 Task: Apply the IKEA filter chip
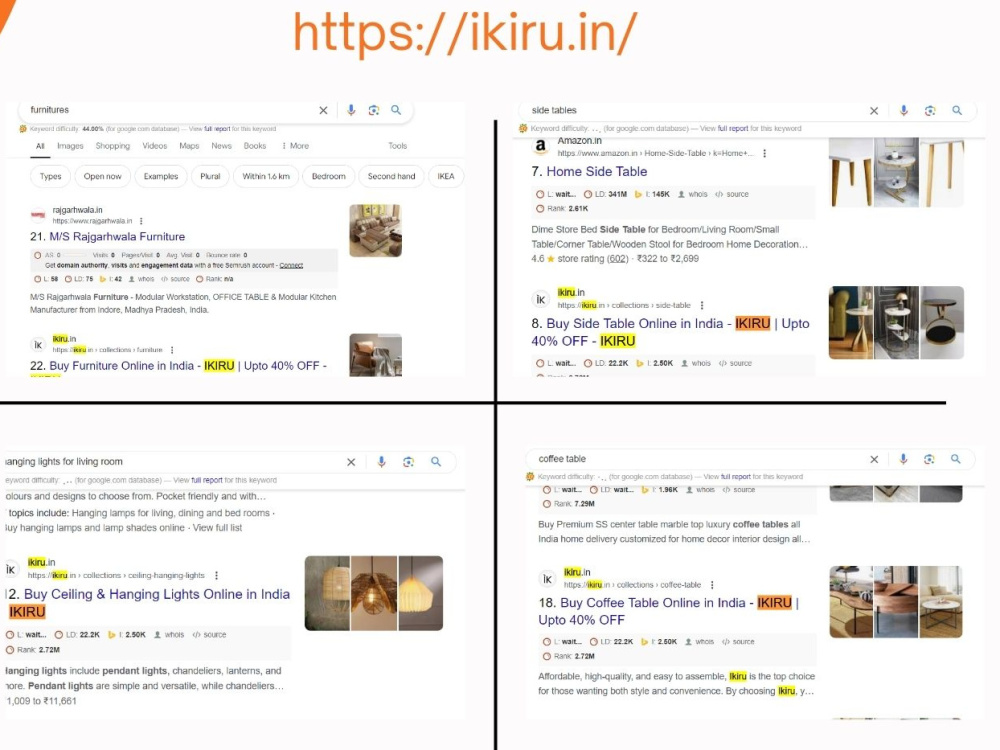446,176
